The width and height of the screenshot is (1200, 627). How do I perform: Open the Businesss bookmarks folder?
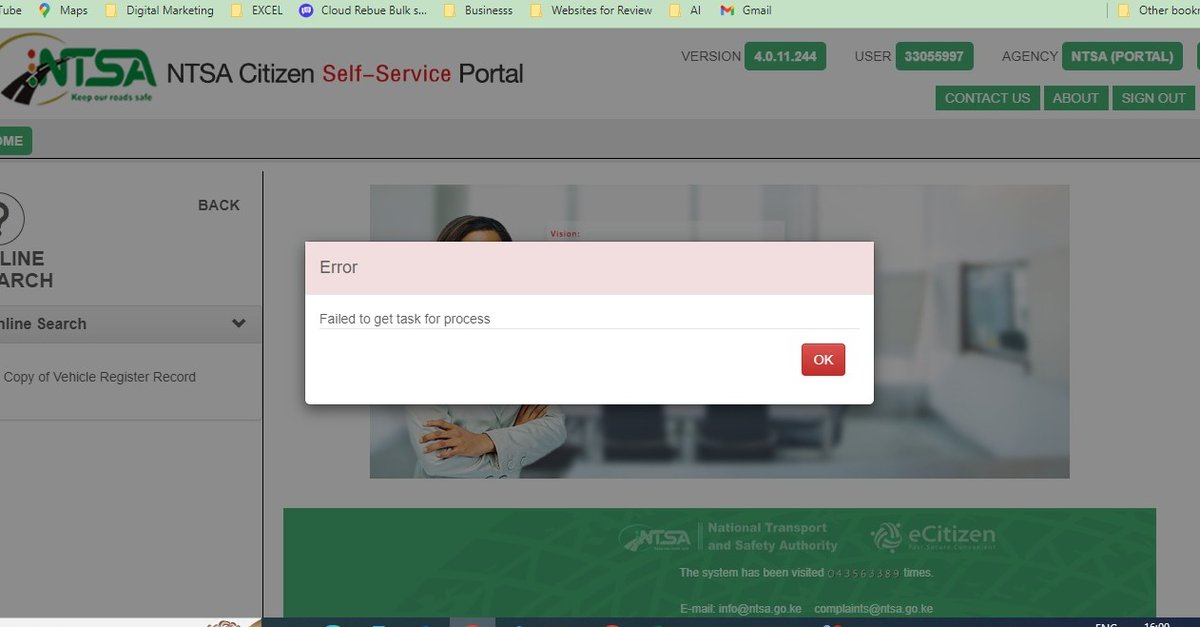(x=478, y=11)
